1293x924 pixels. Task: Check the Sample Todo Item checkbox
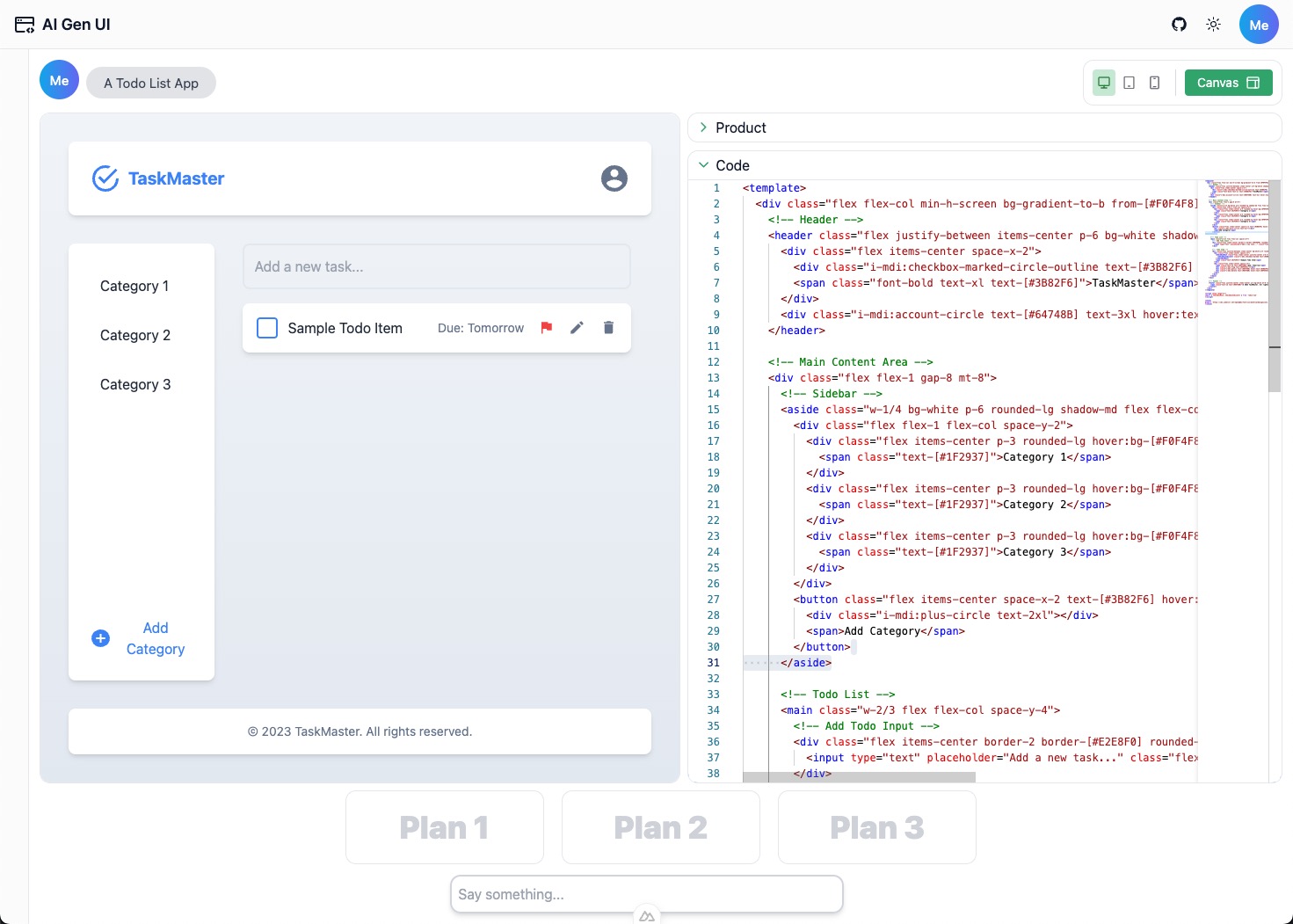coord(267,328)
